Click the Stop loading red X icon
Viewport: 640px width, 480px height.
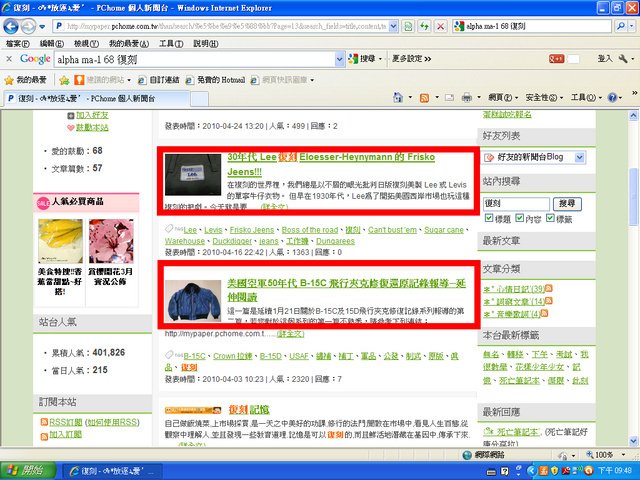tap(440, 27)
